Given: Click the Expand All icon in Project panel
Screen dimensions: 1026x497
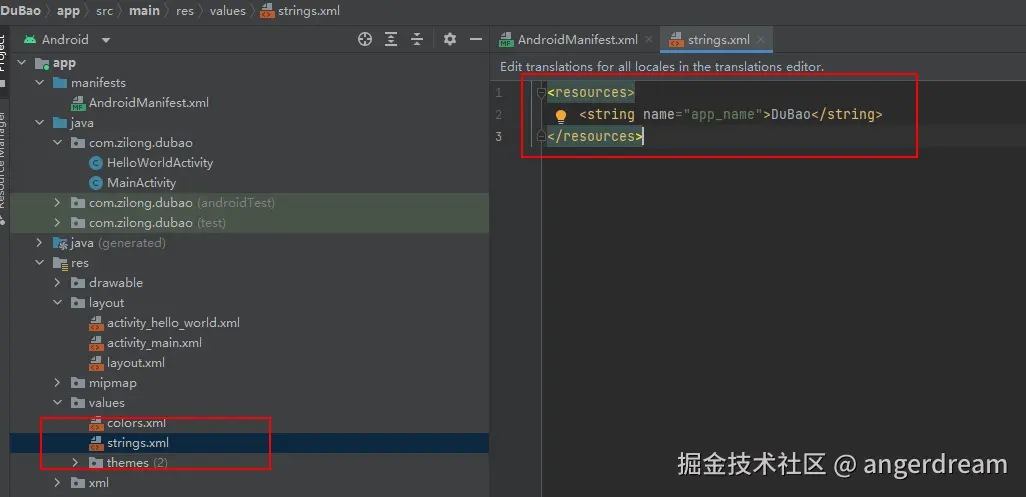Looking at the screenshot, I should coord(391,39).
